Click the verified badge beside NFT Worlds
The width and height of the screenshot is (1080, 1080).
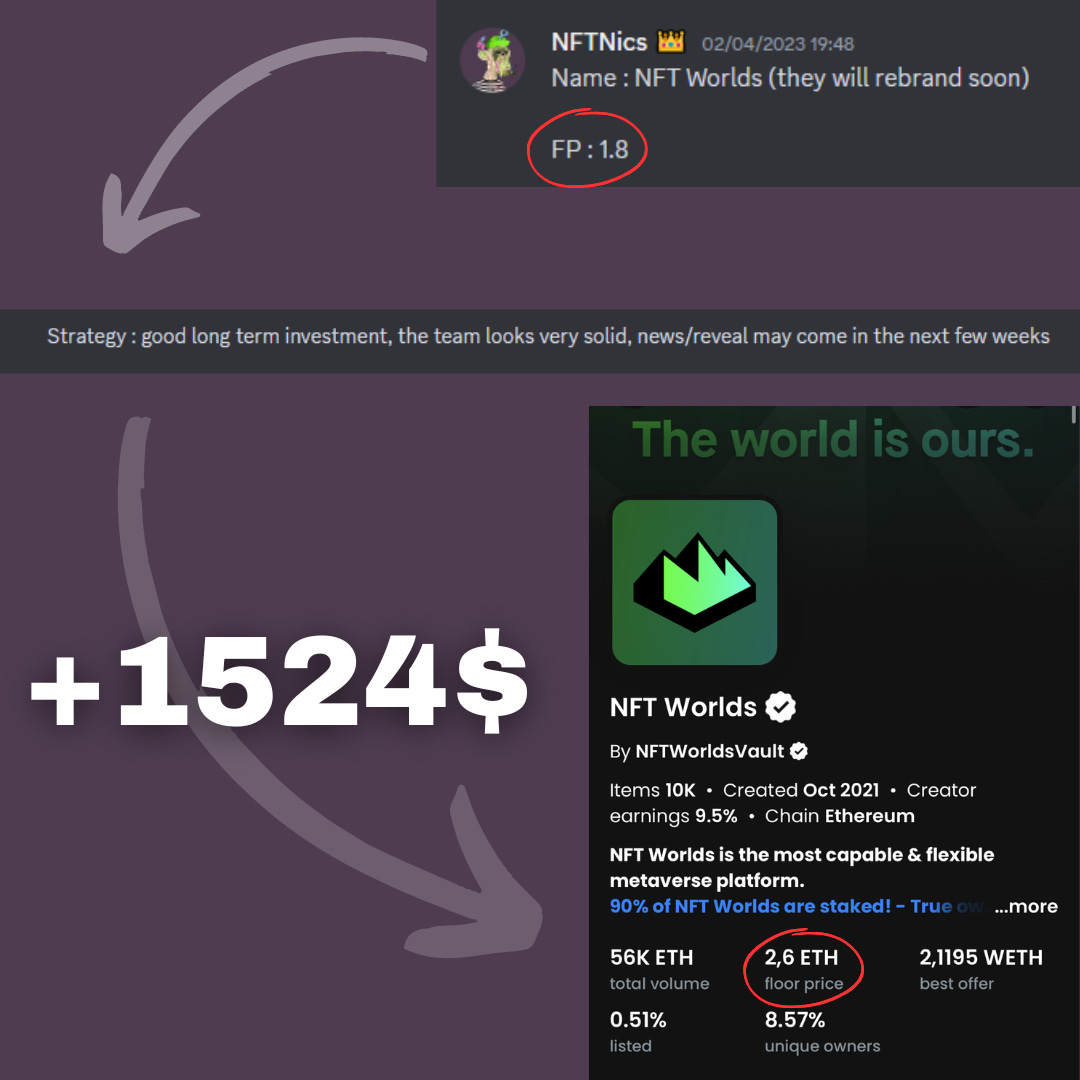coord(780,707)
